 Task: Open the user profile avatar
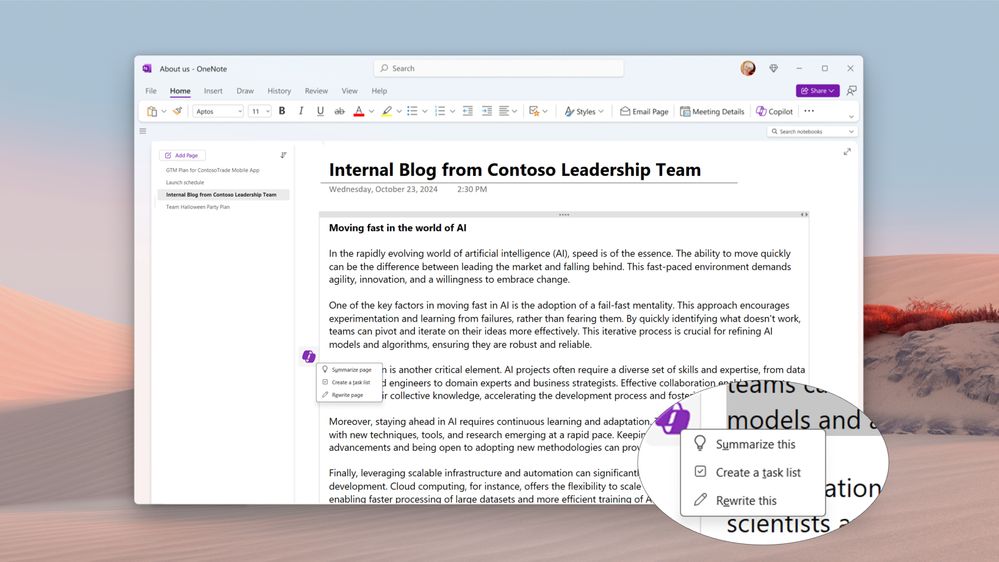[748, 68]
